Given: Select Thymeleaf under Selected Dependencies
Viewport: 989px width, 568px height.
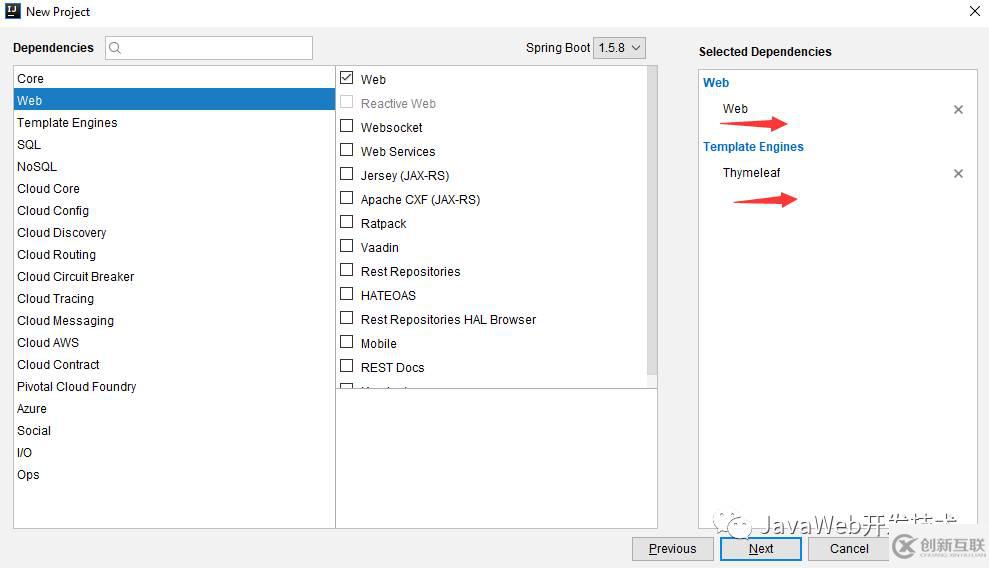Looking at the screenshot, I should [751, 173].
